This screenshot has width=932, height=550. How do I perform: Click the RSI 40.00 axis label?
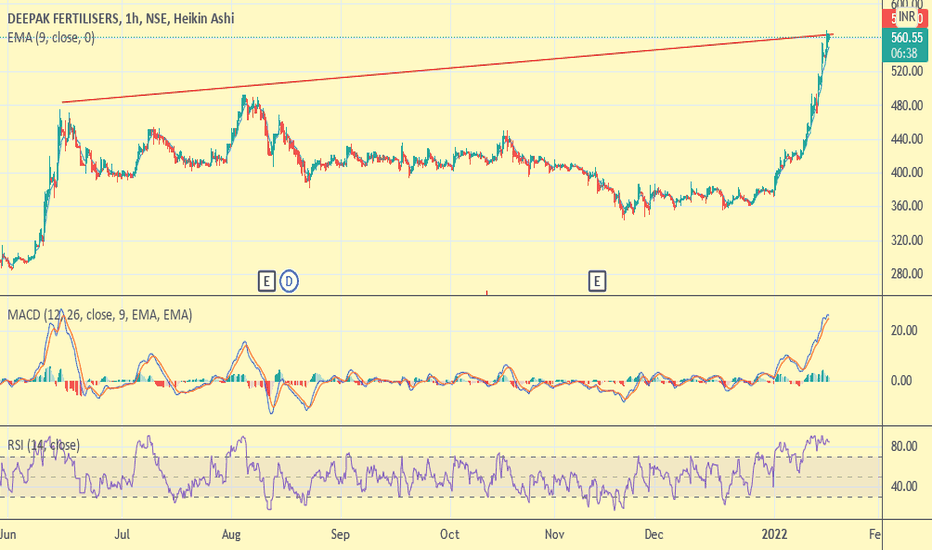tap(904, 486)
